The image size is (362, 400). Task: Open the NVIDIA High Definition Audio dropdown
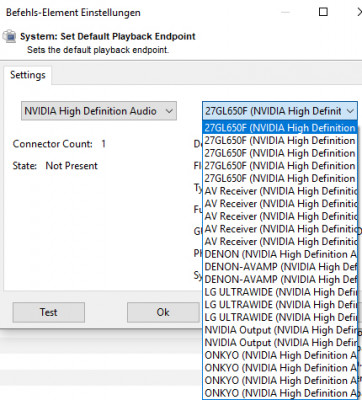(x=99, y=111)
